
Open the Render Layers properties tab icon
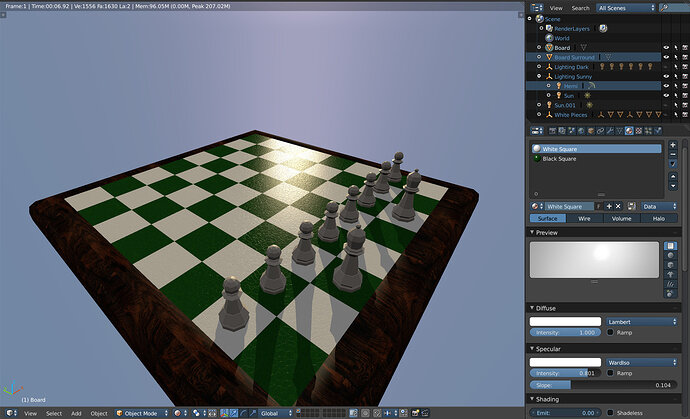point(562,131)
